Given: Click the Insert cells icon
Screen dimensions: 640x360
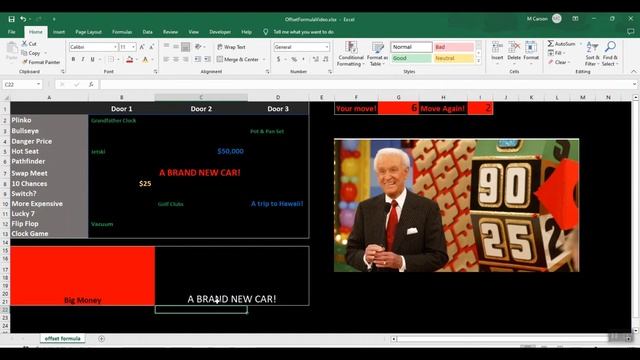Looking at the screenshot, I should 497,47.
